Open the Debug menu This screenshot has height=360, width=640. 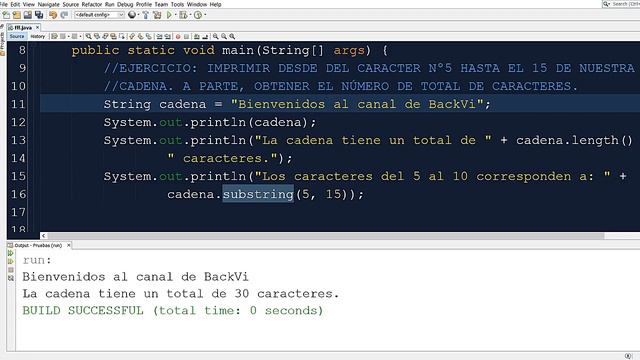click(125, 4)
